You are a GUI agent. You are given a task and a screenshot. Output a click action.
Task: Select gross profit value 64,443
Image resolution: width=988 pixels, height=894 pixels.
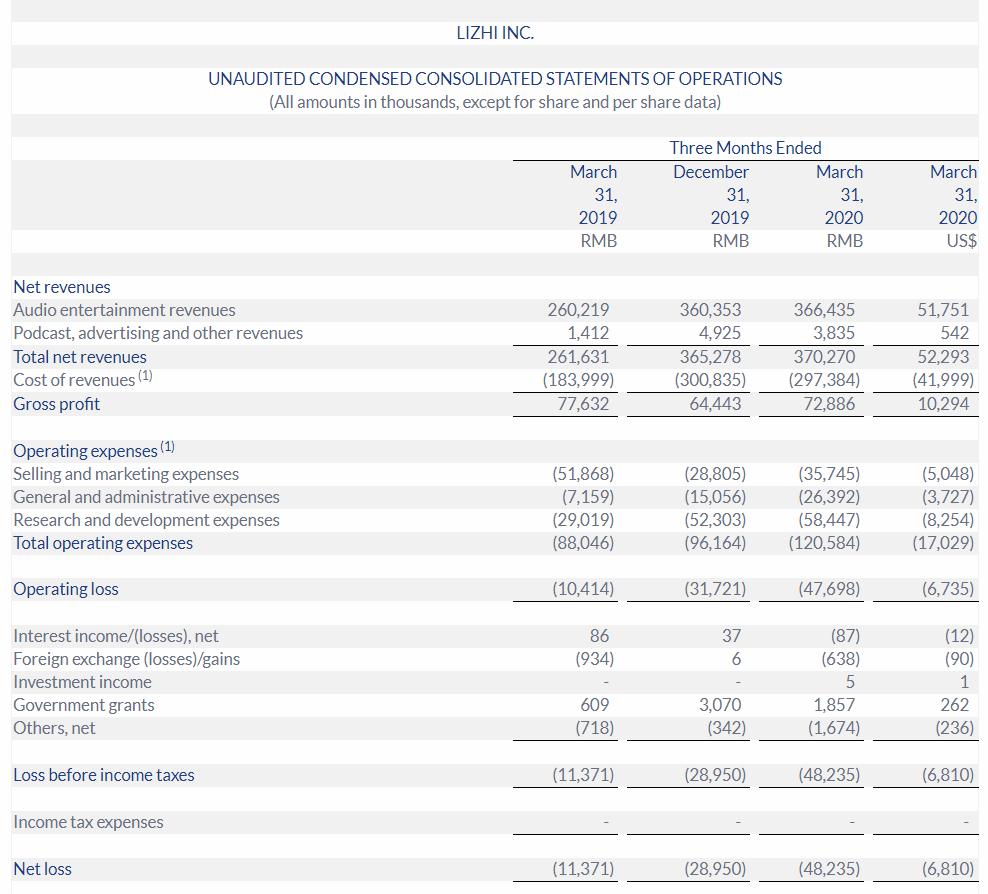tap(715, 404)
